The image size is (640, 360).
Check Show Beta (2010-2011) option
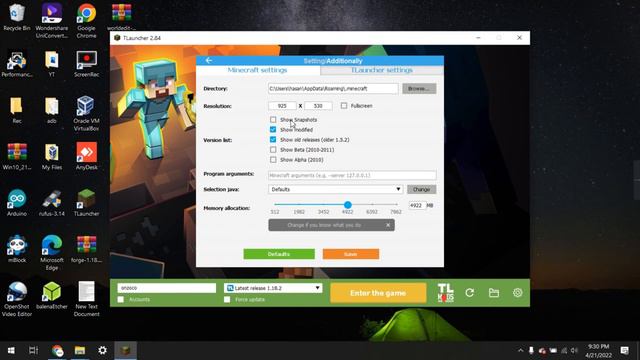[273, 150]
